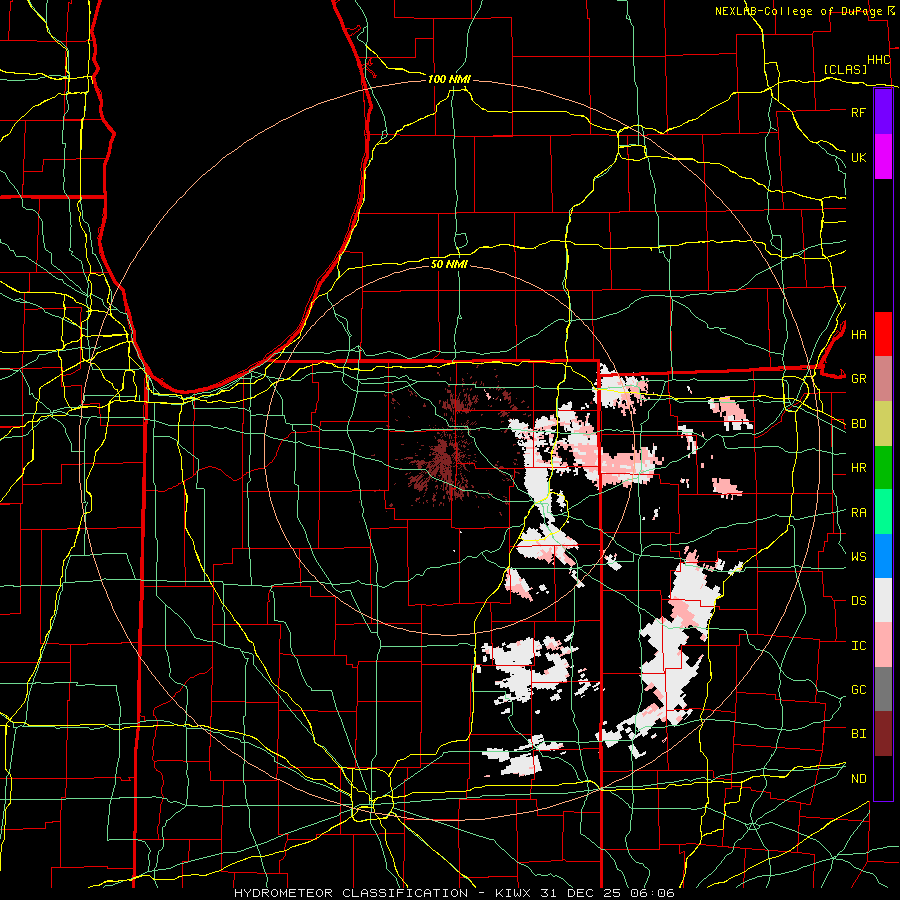Image resolution: width=900 pixels, height=900 pixels.
Task: Click the IC legend label
Action: coord(858,646)
